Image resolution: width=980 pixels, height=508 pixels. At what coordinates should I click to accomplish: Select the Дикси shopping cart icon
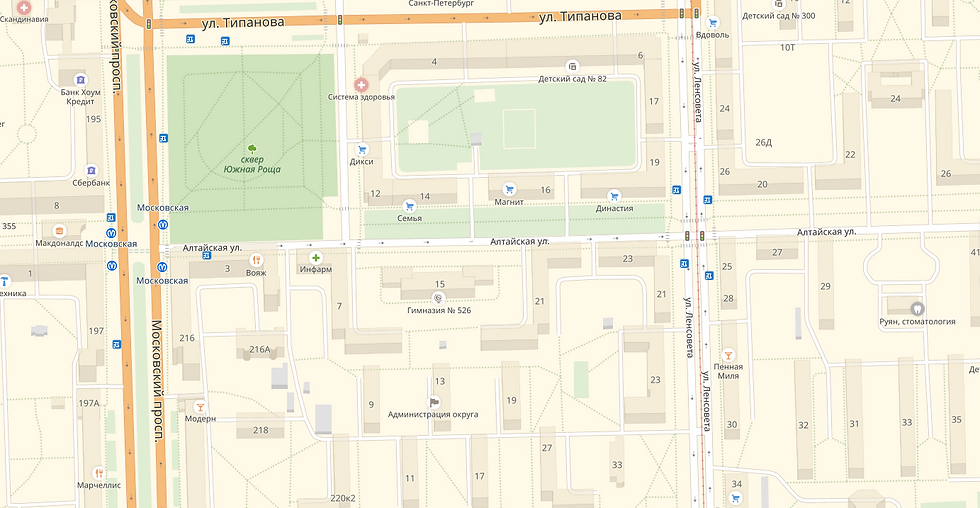click(x=361, y=150)
